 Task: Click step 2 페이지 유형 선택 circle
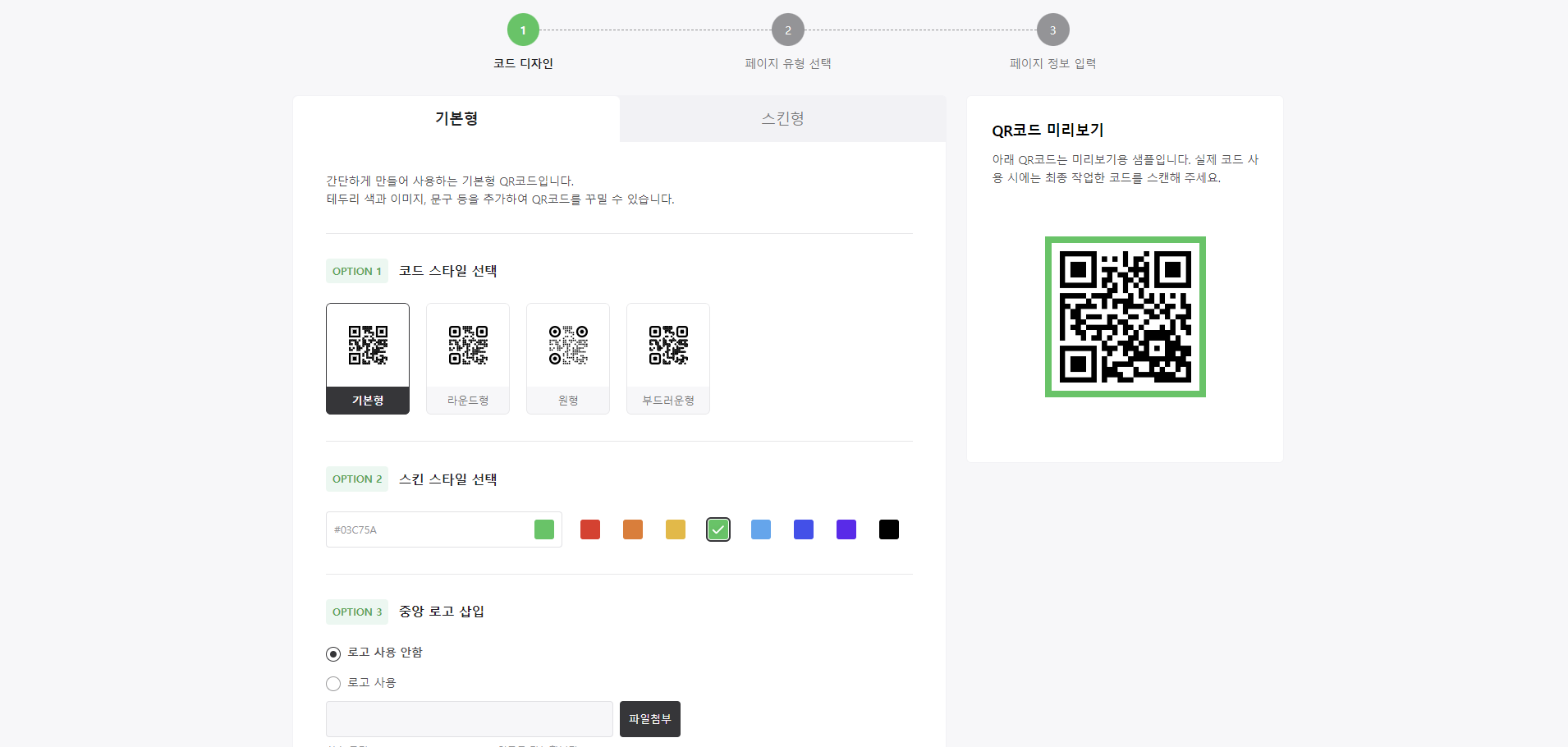(788, 30)
